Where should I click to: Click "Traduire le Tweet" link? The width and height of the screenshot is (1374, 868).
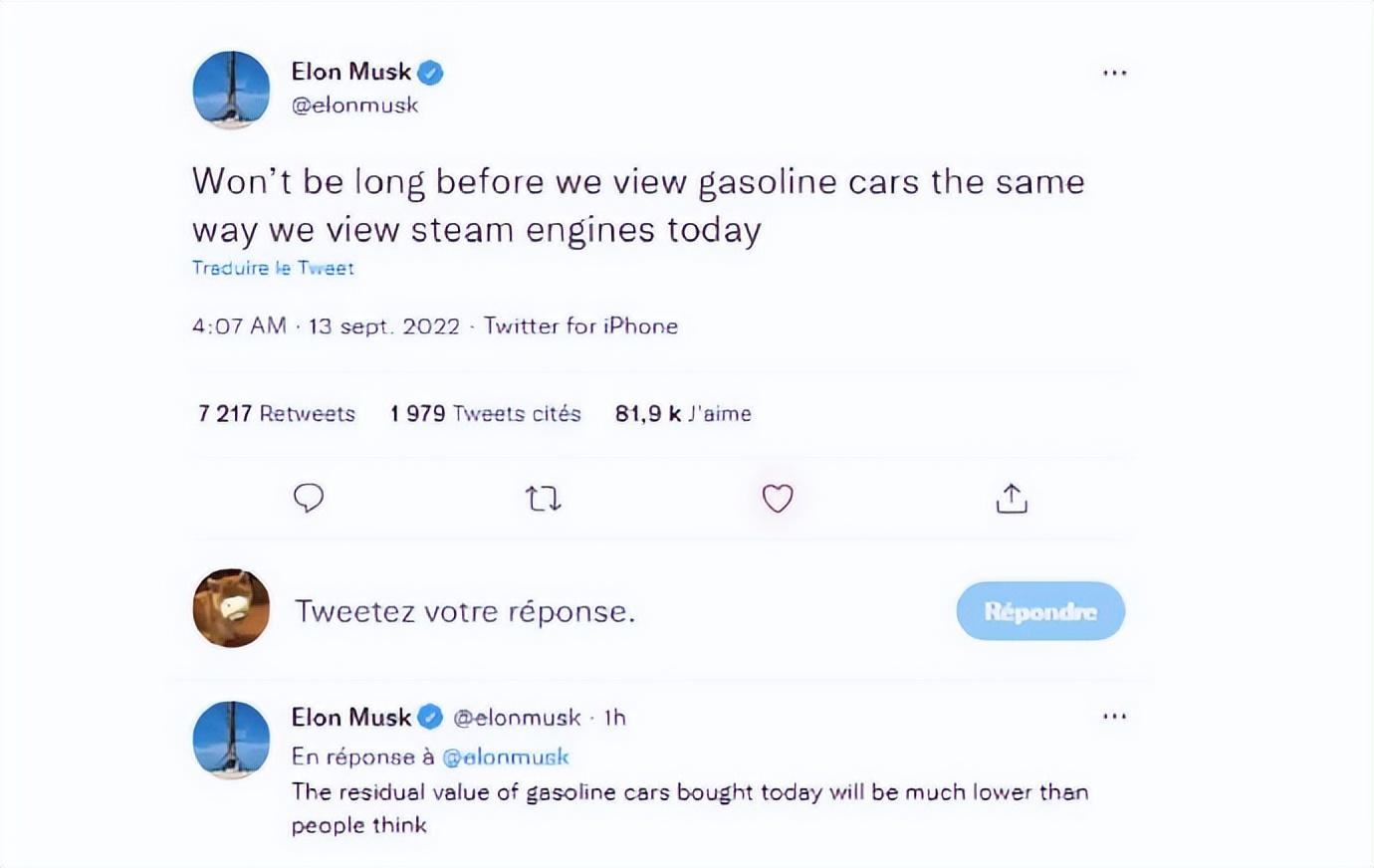click(x=273, y=268)
